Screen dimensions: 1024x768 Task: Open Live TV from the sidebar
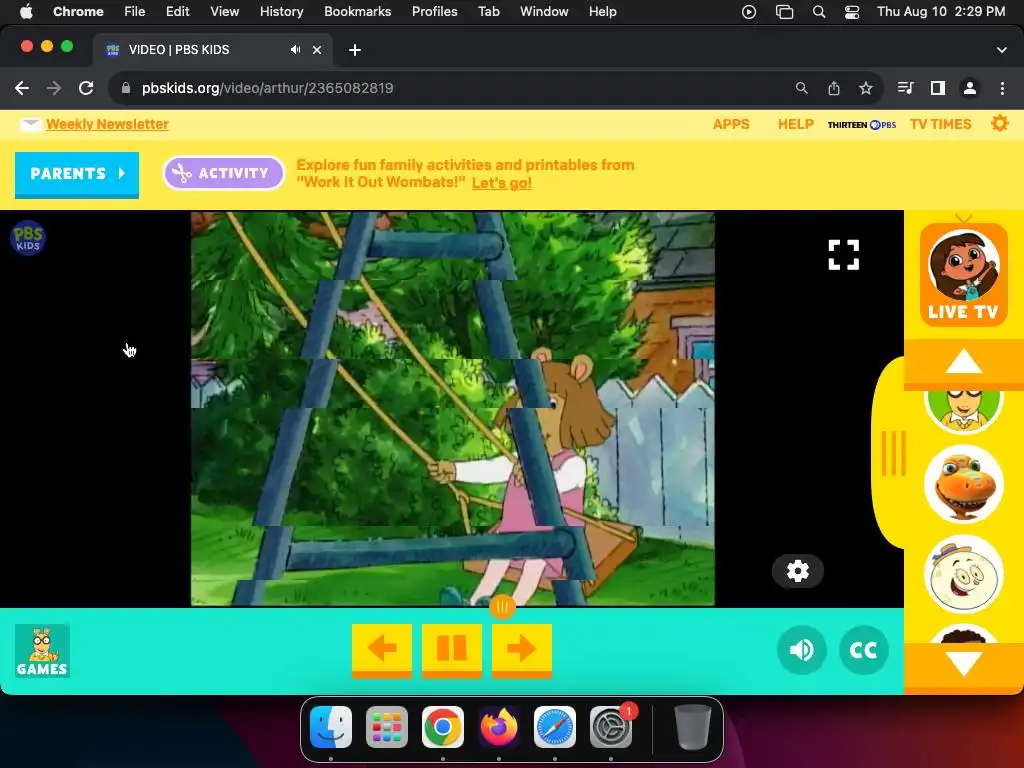point(963,274)
